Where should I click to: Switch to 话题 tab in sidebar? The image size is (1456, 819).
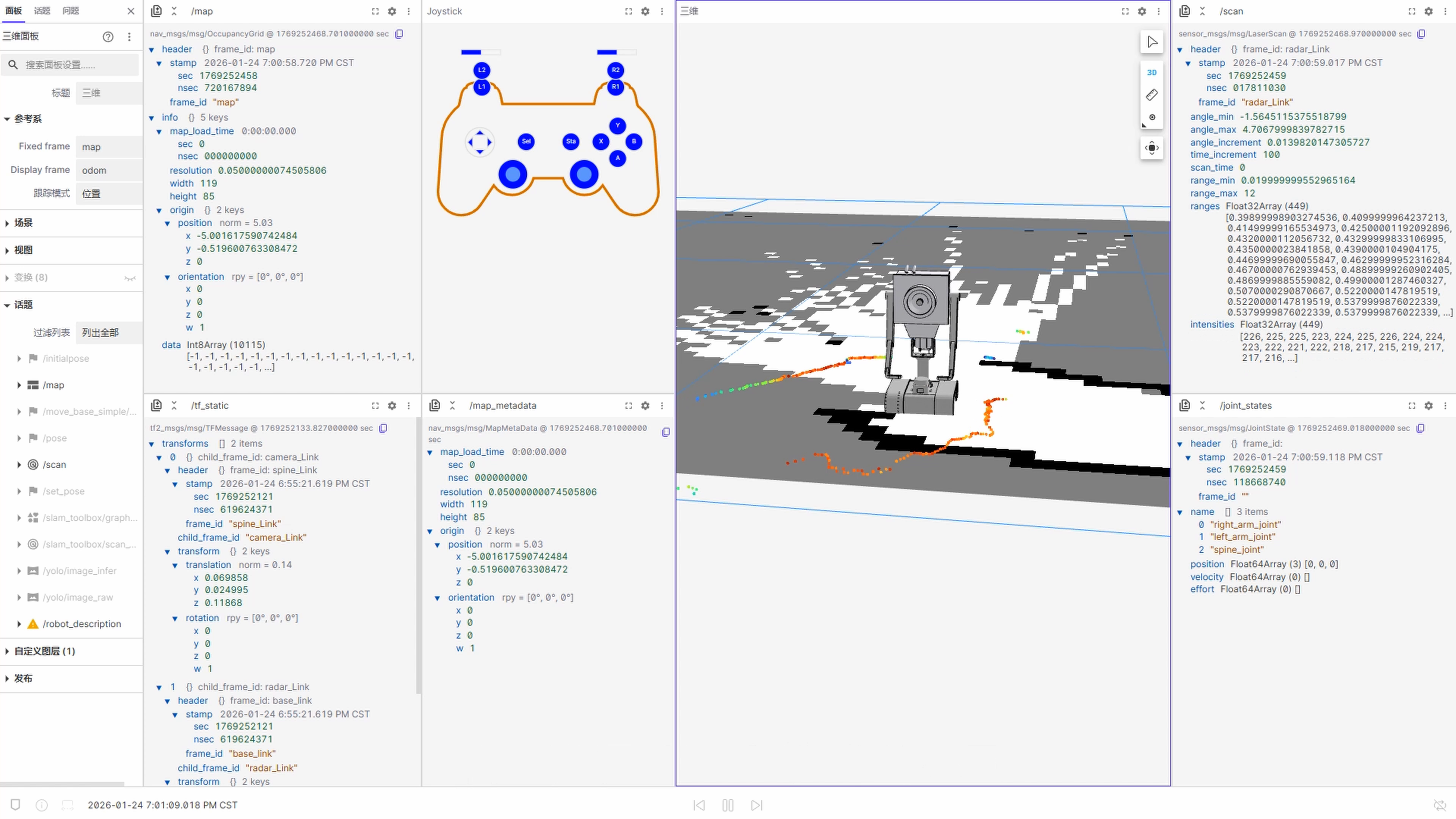(x=42, y=11)
